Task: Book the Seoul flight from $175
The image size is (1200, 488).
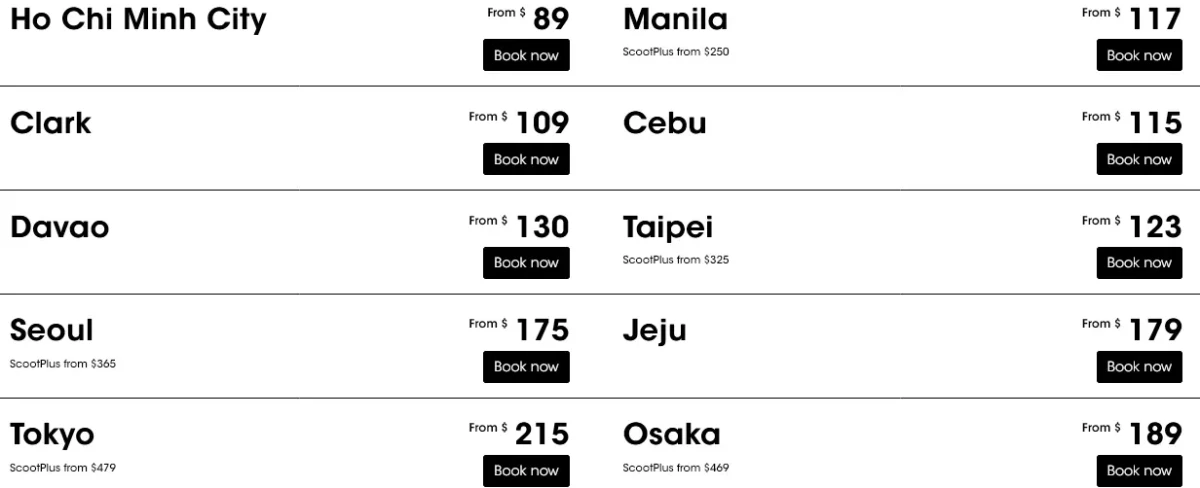Action: [x=526, y=367]
